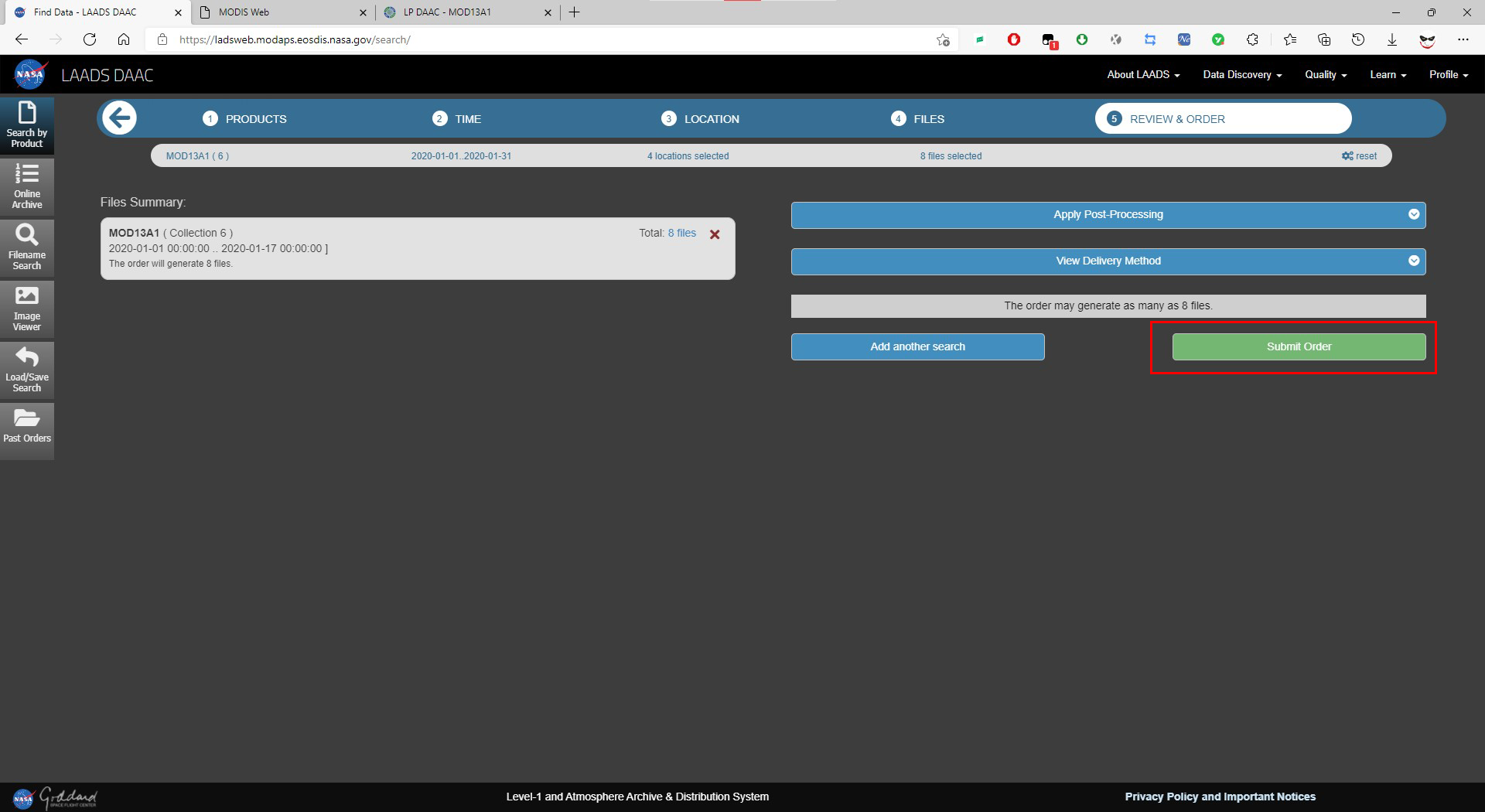Click the back arrow circle in wizard bar
The height and width of the screenshot is (812, 1485).
click(x=119, y=118)
